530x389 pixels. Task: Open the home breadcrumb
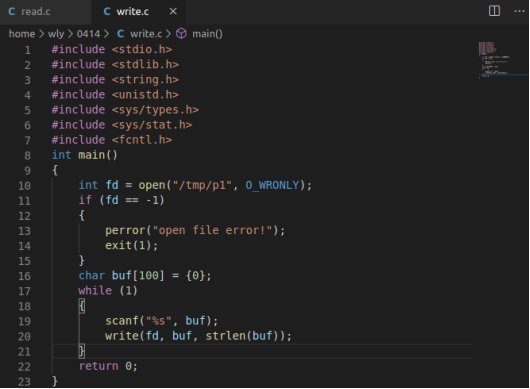coord(22,34)
